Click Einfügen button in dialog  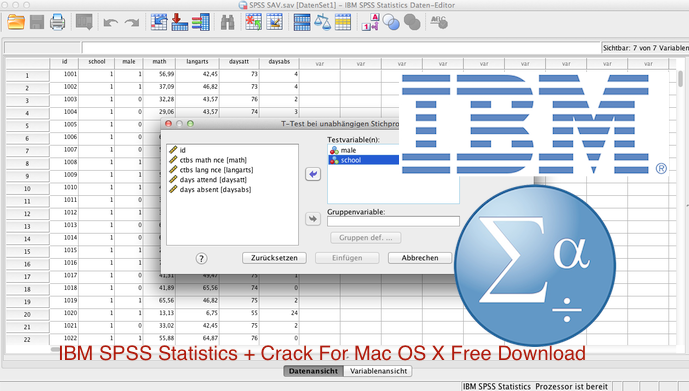click(x=347, y=258)
